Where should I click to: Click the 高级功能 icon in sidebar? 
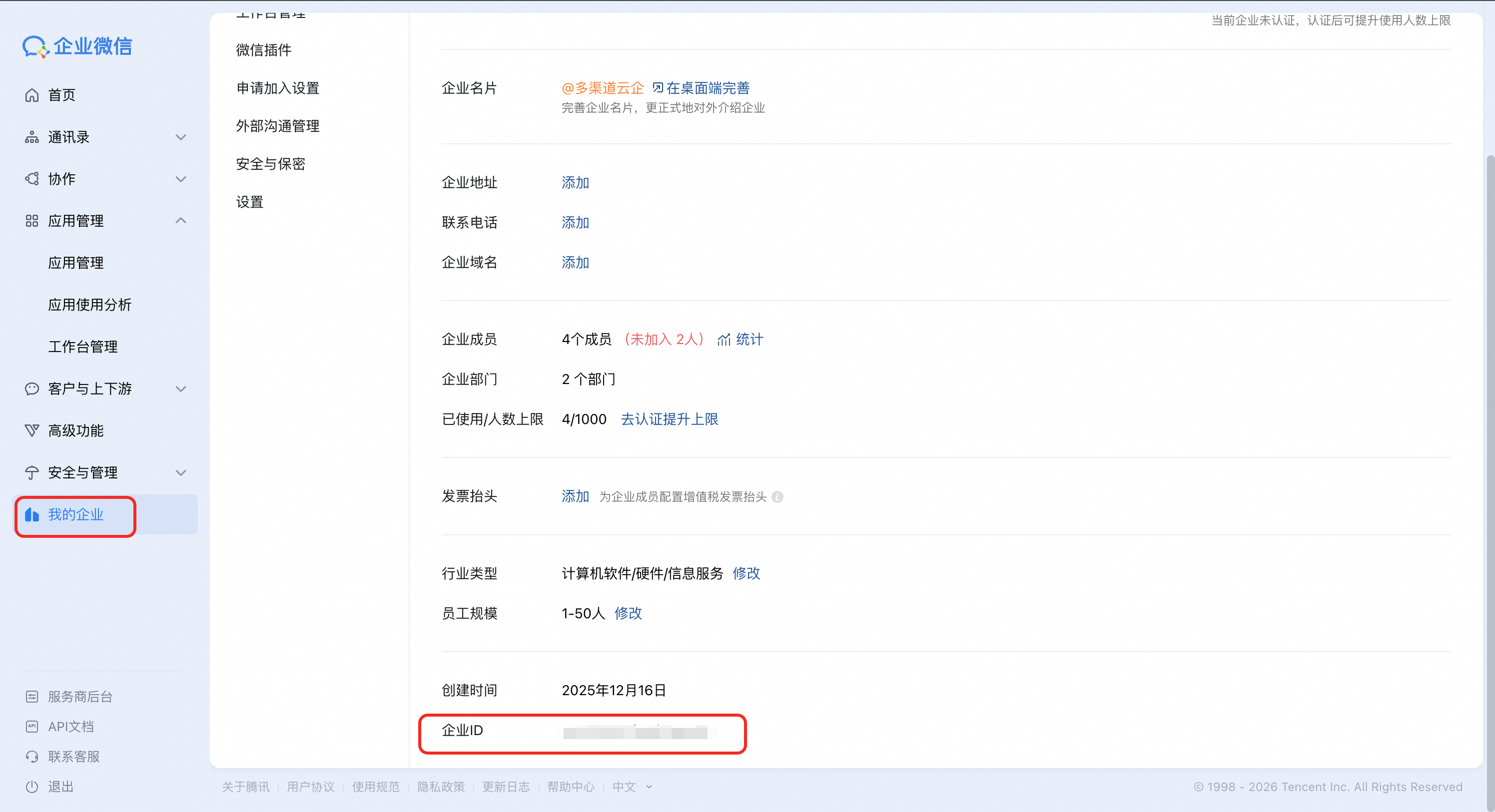32,430
